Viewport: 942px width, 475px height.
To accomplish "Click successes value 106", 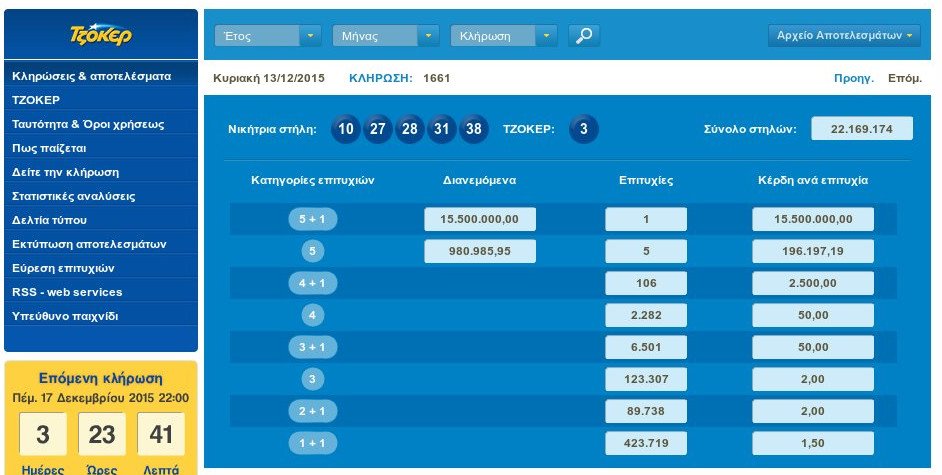I will click(646, 283).
